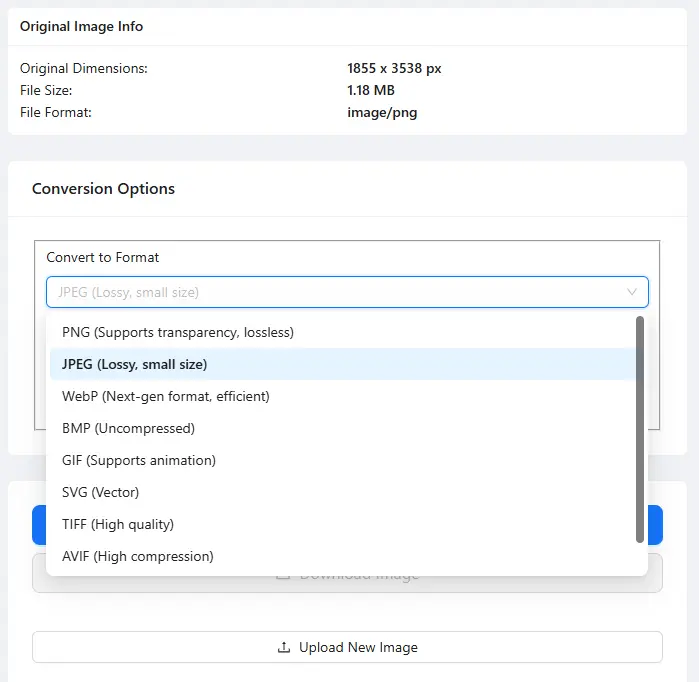Pick WebP (Next-gen format, efficient) option
This screenshot has width=699, height=682.
click(166, 396)
